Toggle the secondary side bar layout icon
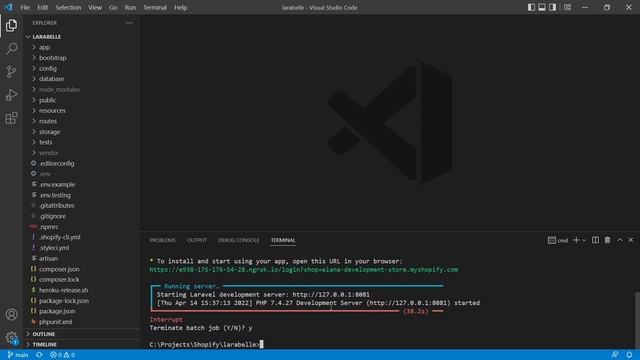Image resolution: width=640 pixels, height=360 pixels. [x=552, y=7]
